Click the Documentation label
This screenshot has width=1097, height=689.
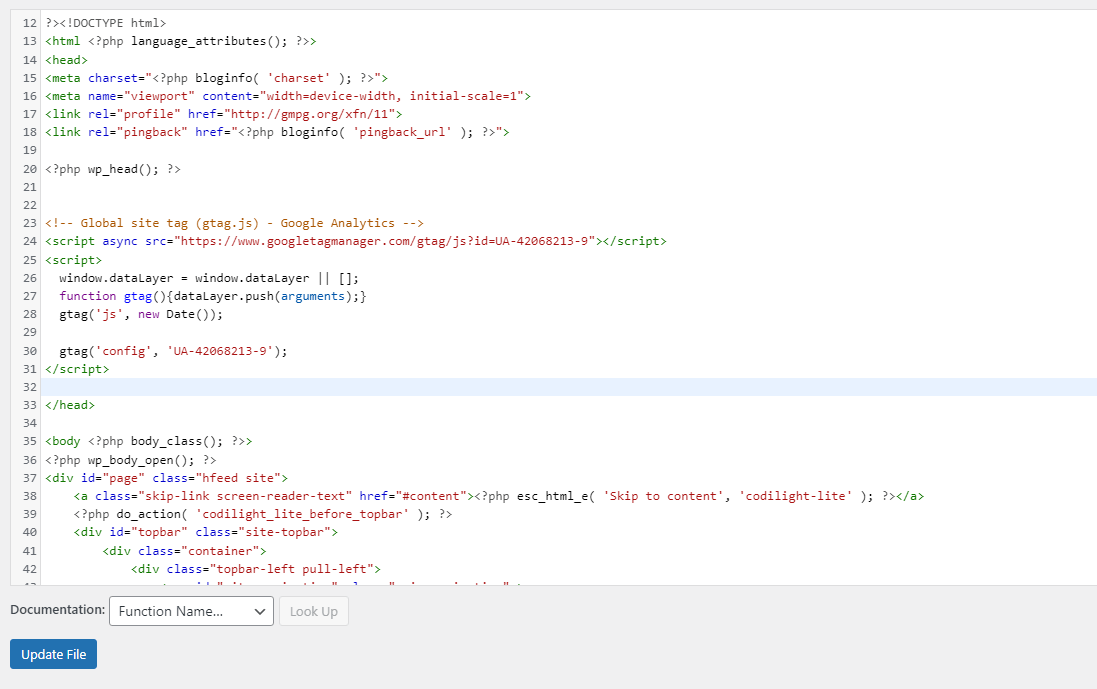(x=57, y=610)
